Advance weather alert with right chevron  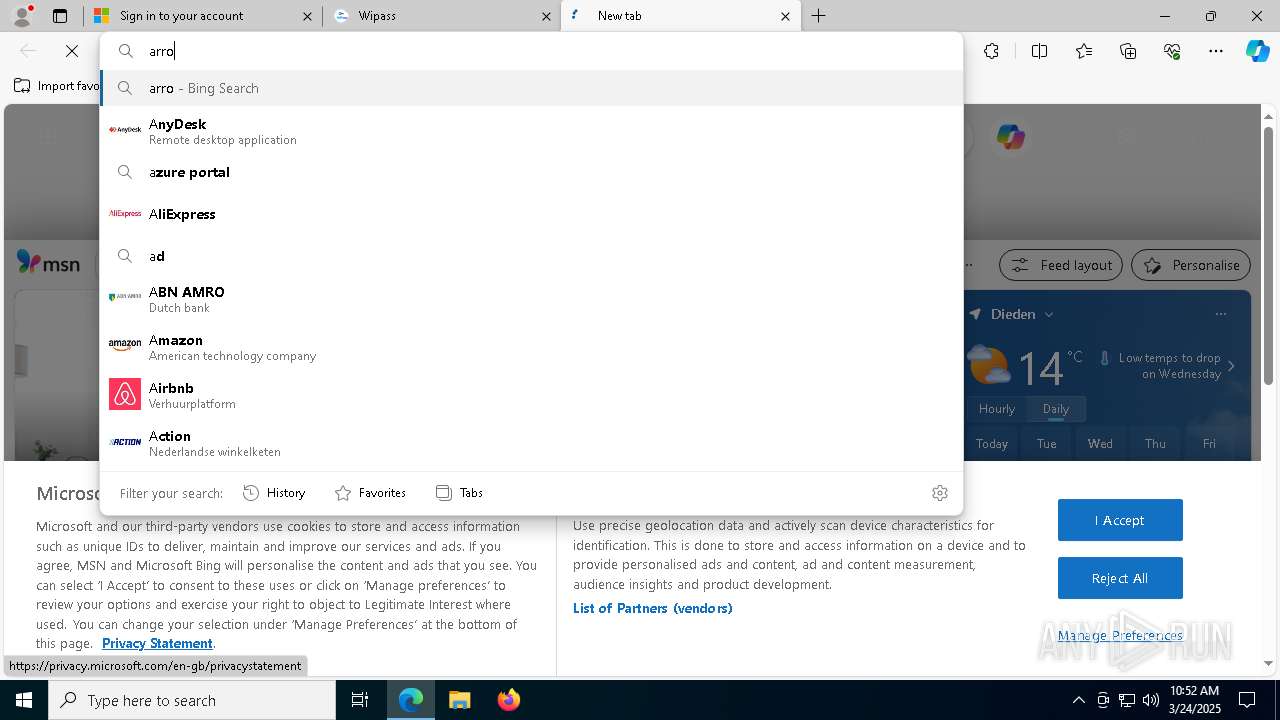(x=1231, y=366)
